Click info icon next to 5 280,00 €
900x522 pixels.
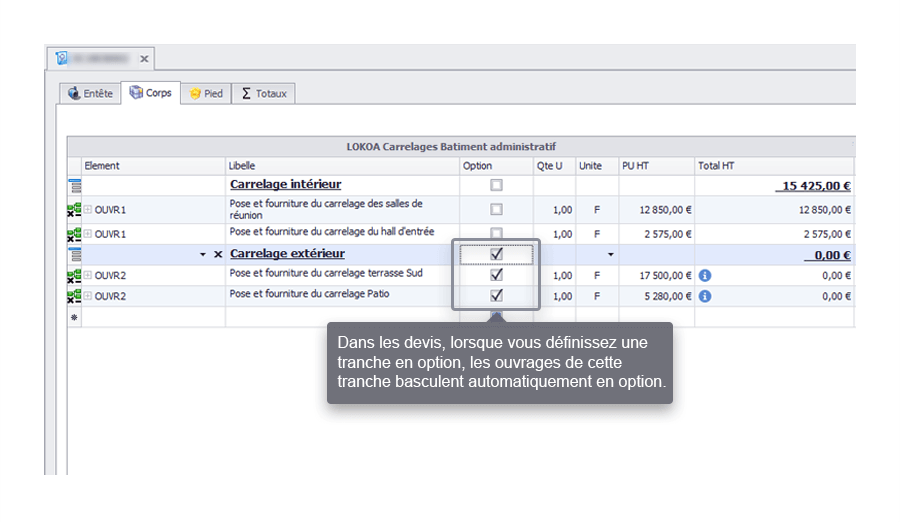pos(705,296)
